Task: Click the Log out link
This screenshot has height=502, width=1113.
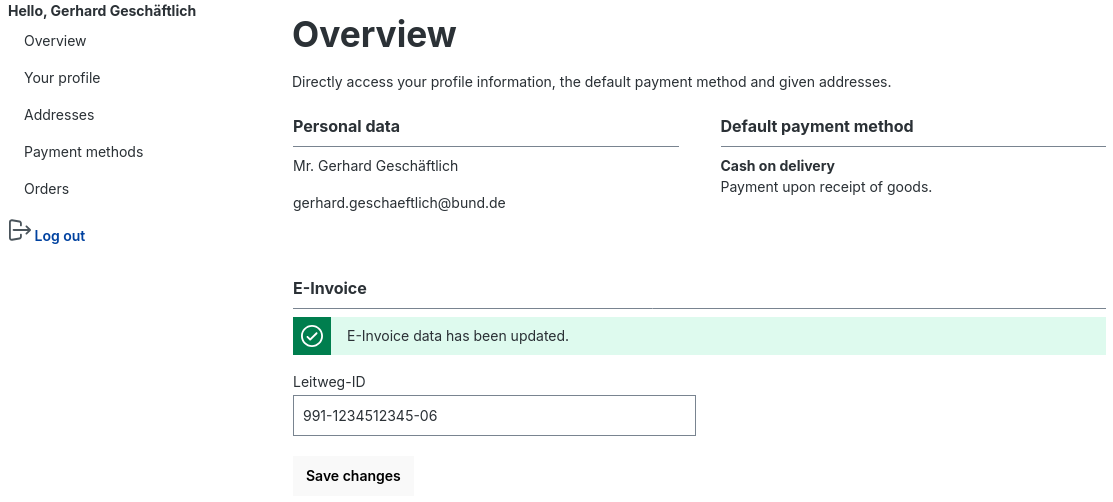Action: pyautogui.click(x=60, y=236)
